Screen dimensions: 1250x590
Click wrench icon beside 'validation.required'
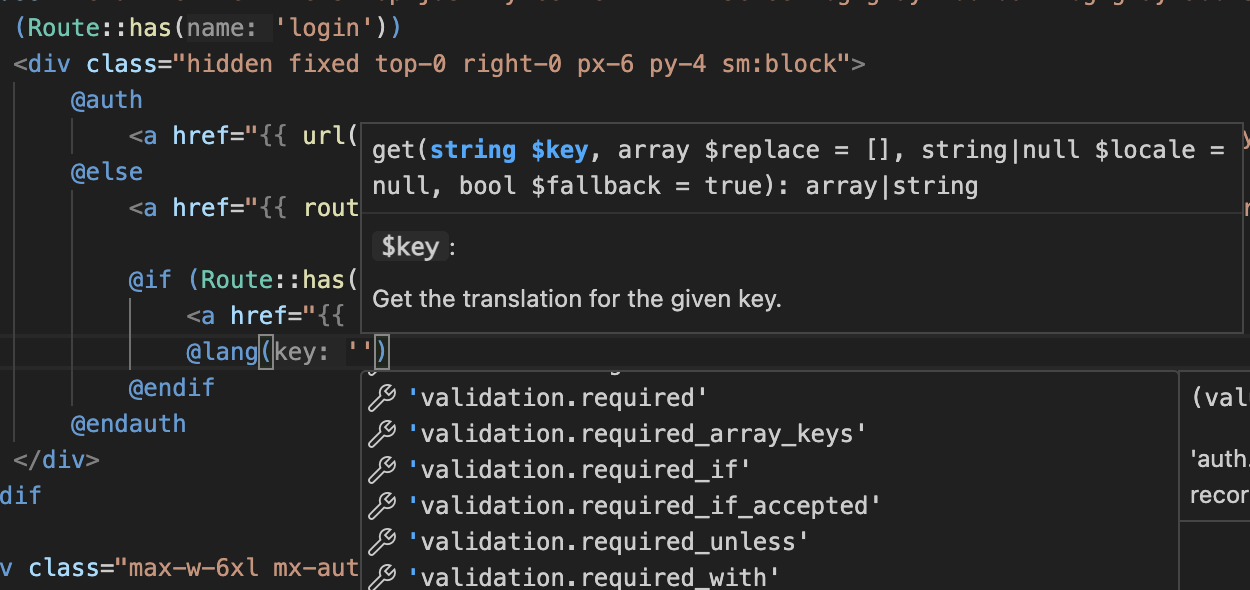tap(382, 398)
